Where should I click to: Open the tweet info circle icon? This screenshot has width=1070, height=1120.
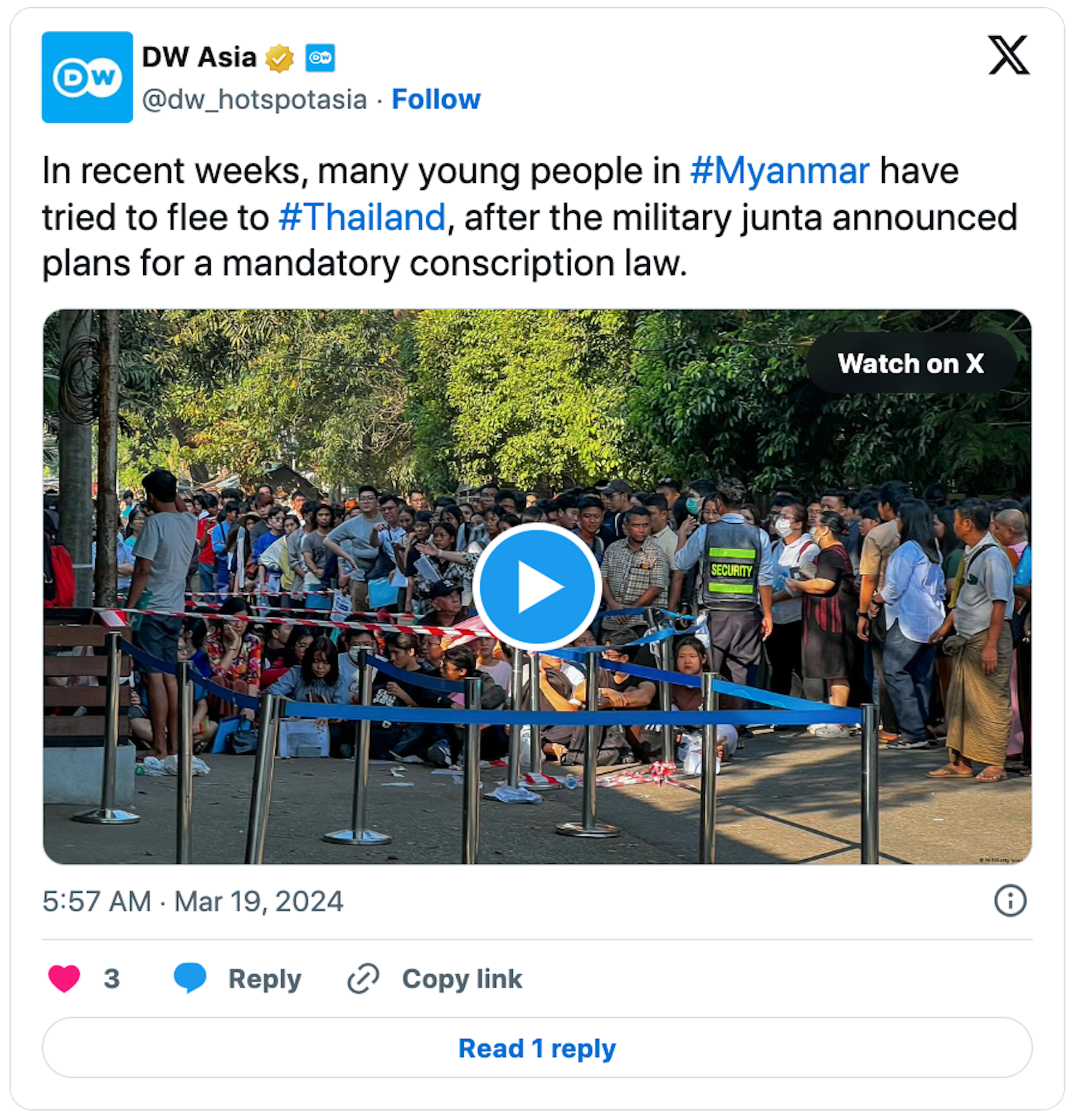(x=1010, y=901)
